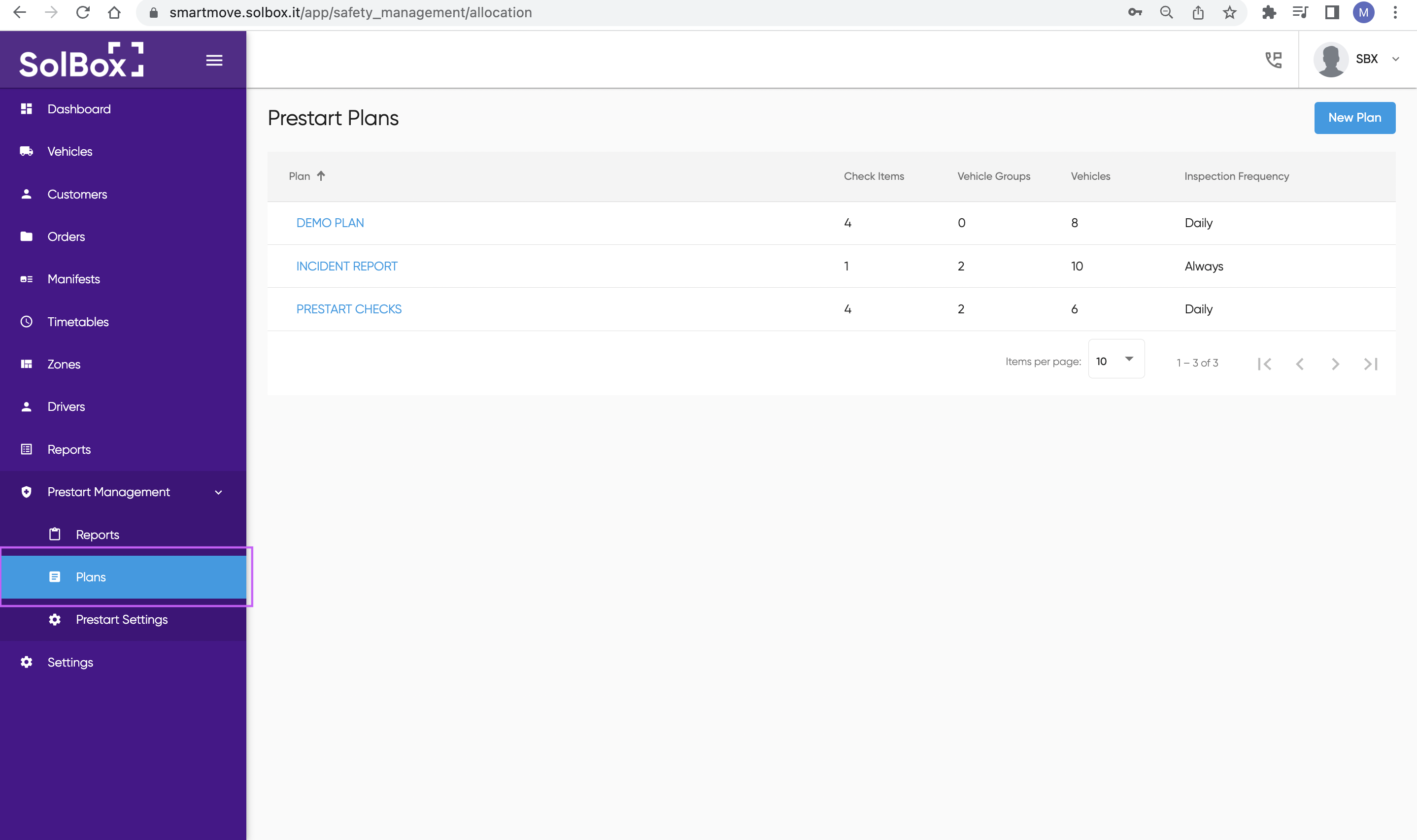Click the Prestart Plans page heading
The width and height of the screenshot is (1417, 840).
333,118
